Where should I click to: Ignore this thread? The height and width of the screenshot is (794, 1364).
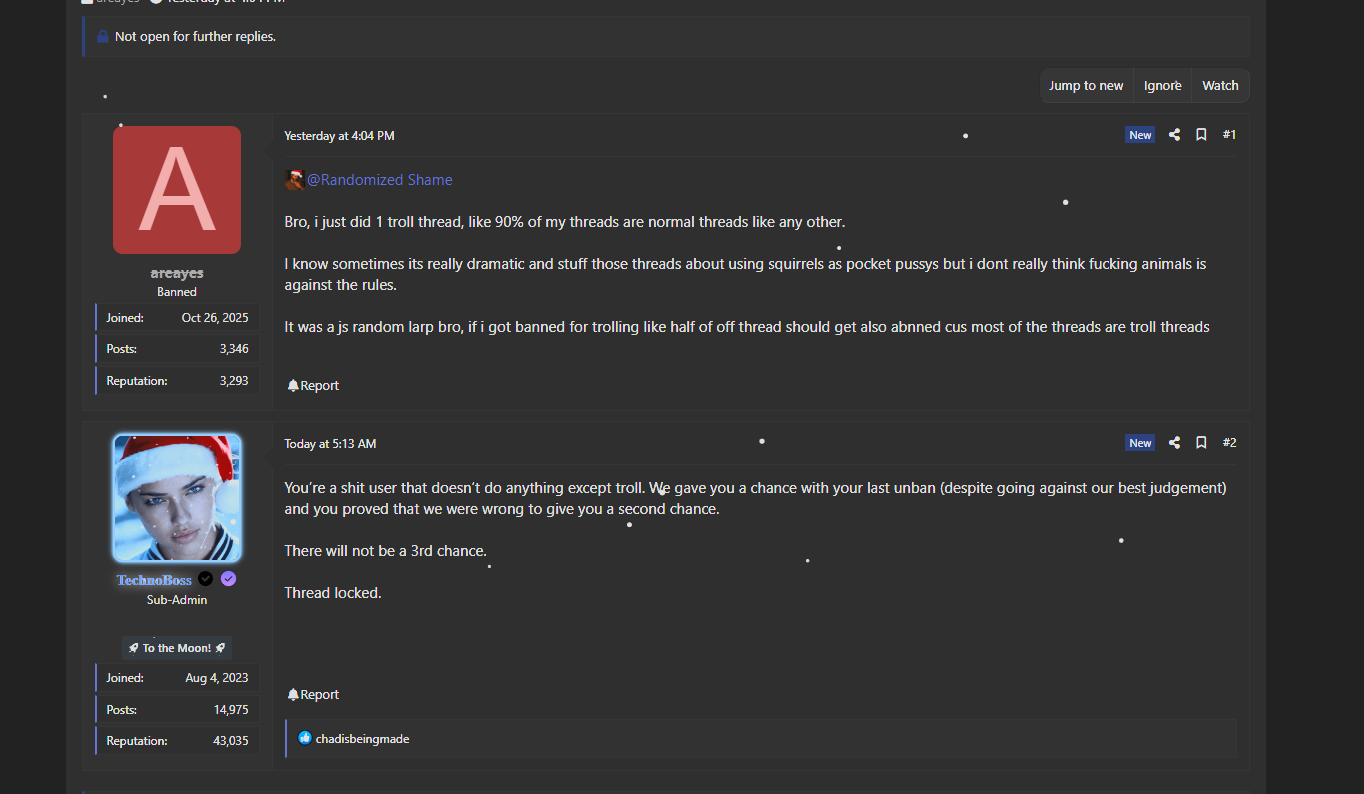[x=1162, y=86]
